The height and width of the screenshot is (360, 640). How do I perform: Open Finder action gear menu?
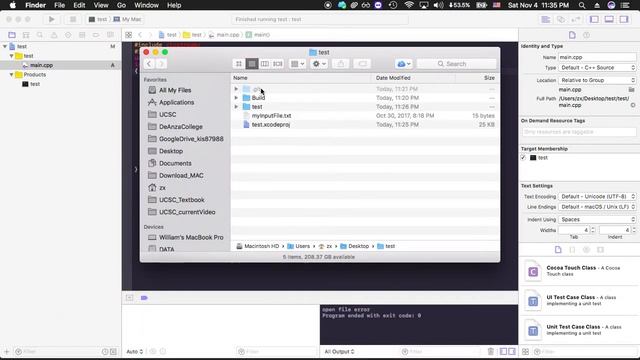pyautogui.click(x=319, y=64)
